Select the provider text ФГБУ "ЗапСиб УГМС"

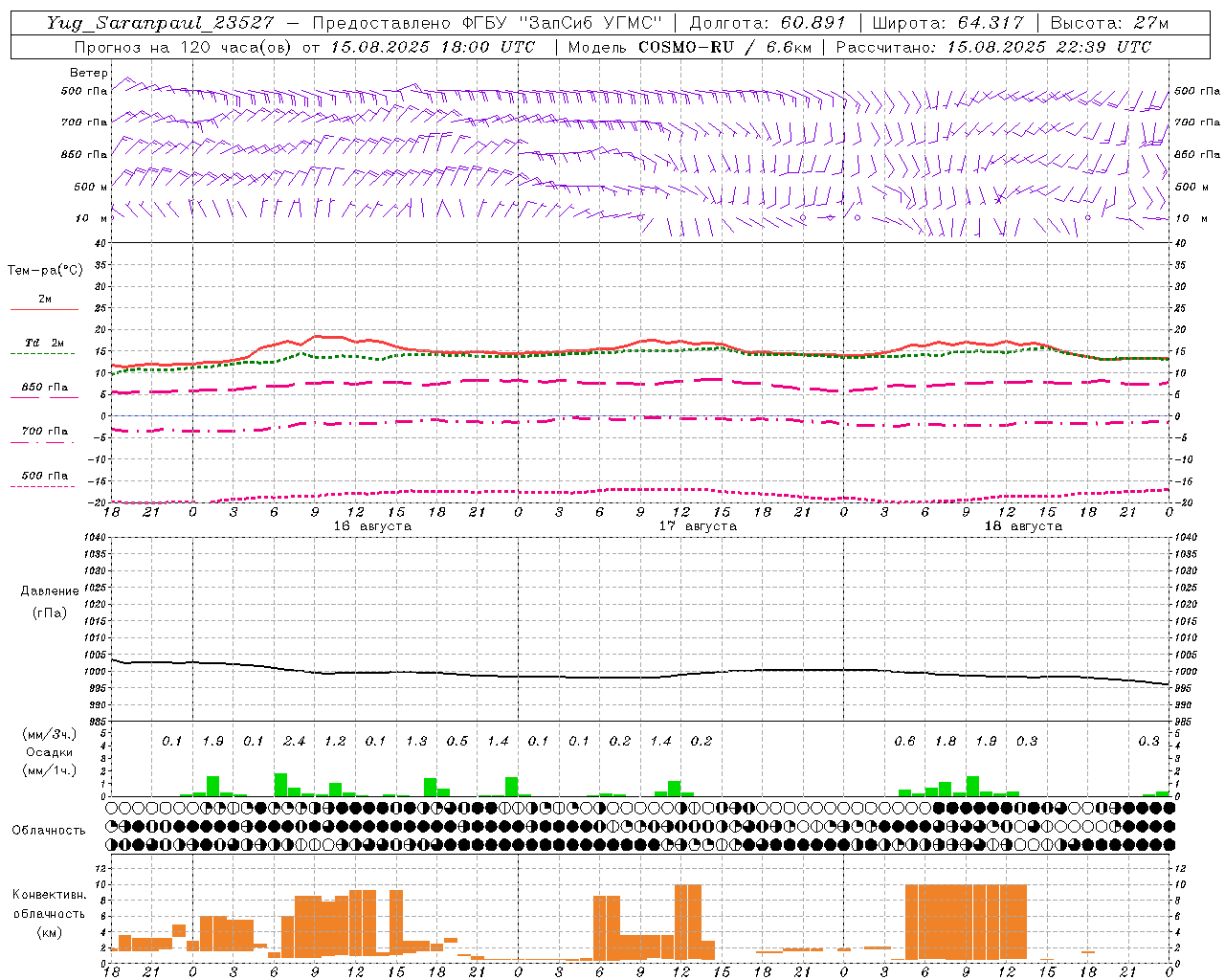pos(562,23)
